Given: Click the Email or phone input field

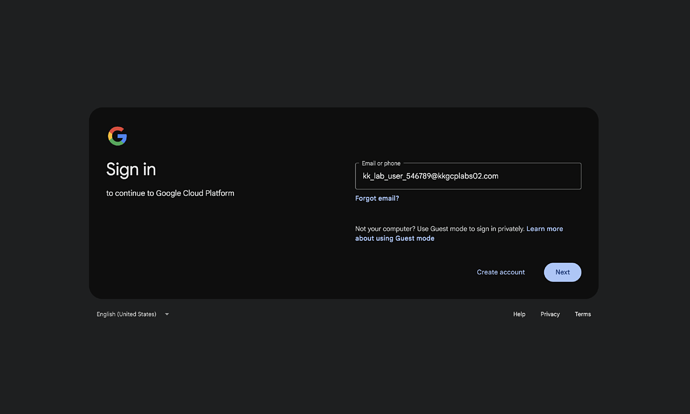Looking at the screenshot, I should coord(468,176).
